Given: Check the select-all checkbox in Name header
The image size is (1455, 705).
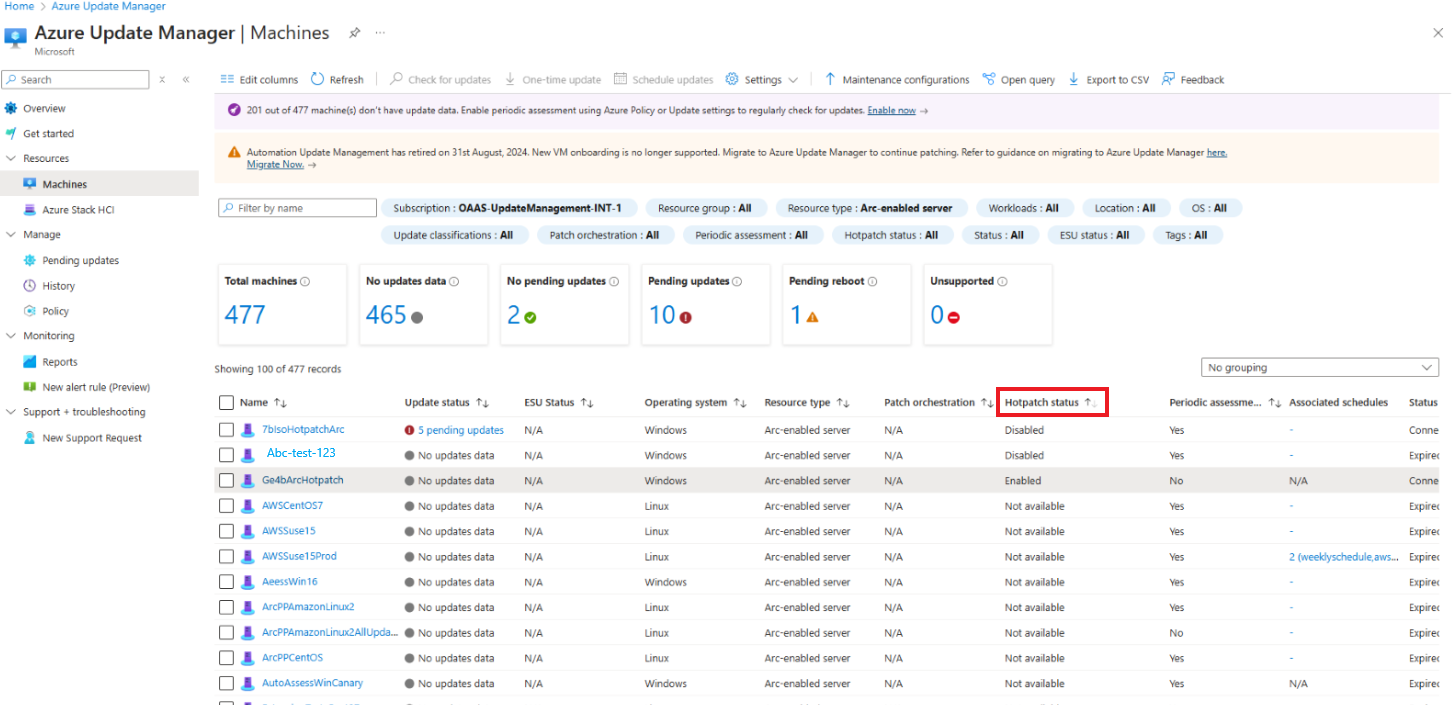Looking at the screenshot, I should [227, 403].
